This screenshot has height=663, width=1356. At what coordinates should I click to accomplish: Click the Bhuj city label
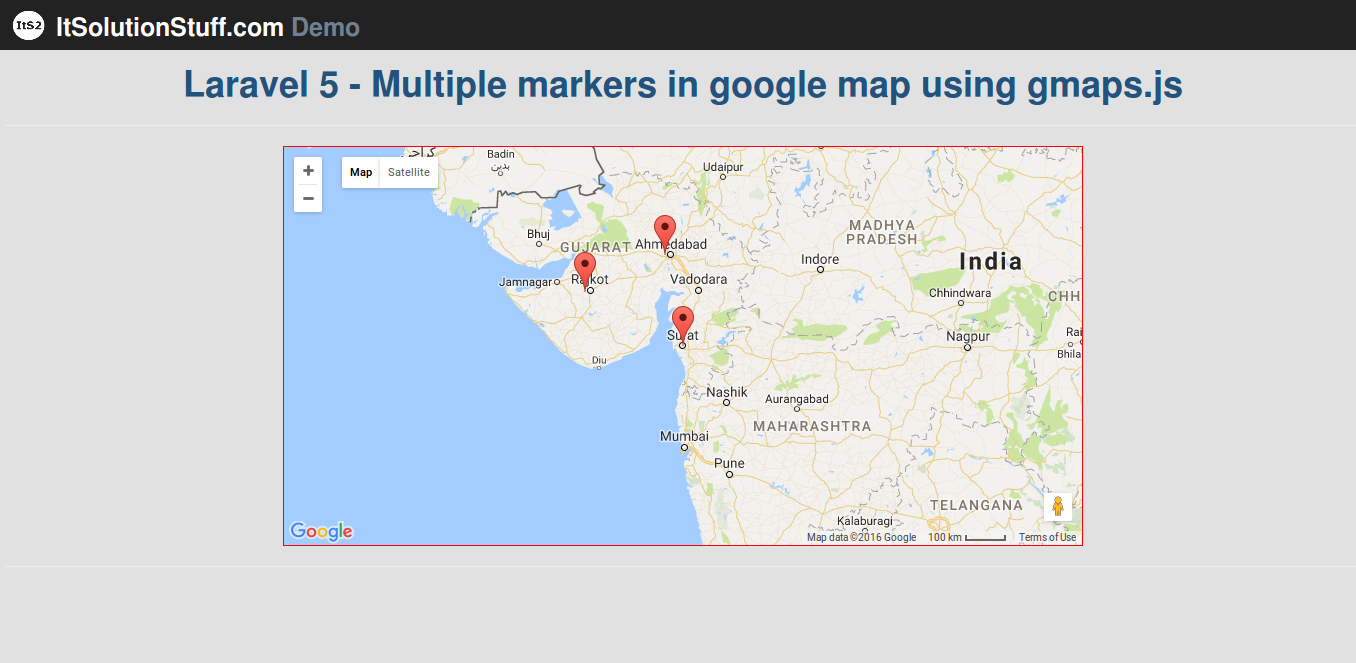pos(538,234)
